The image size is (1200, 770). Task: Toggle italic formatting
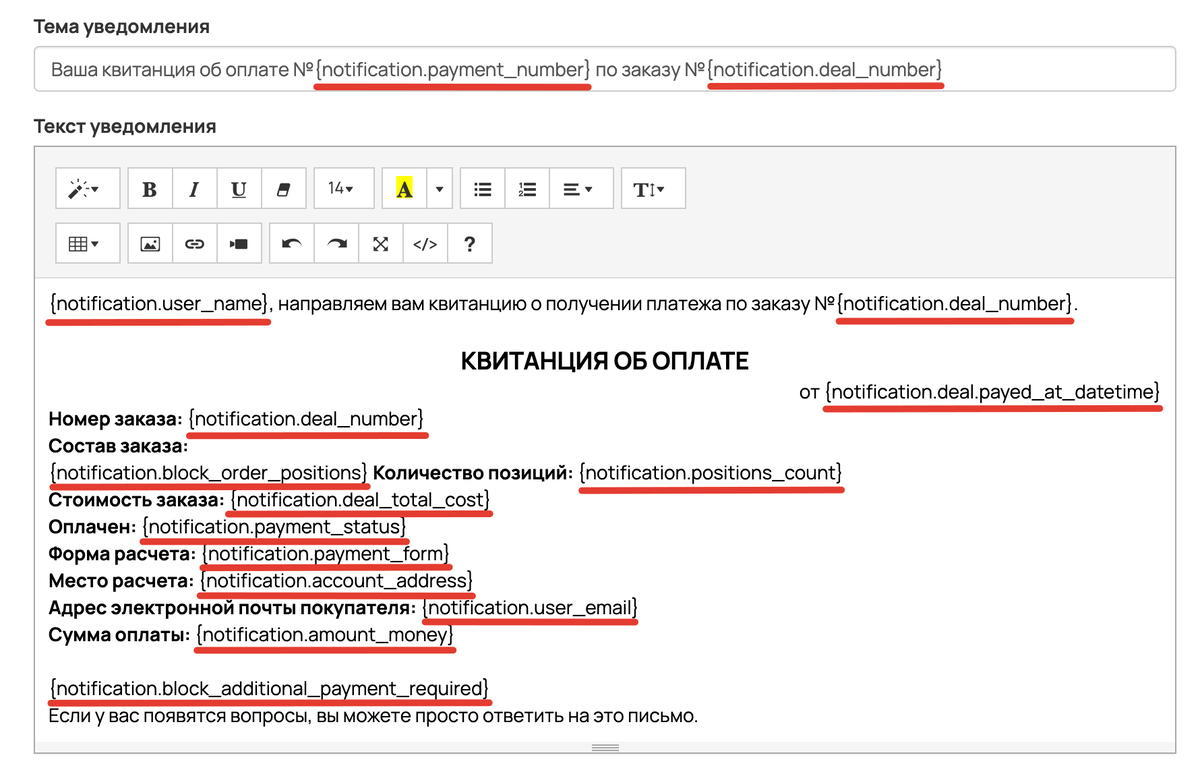(x=195, y=188)
